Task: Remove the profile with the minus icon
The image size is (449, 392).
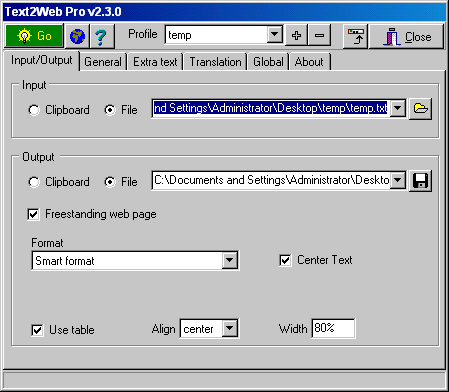Action: click(319, 35)
